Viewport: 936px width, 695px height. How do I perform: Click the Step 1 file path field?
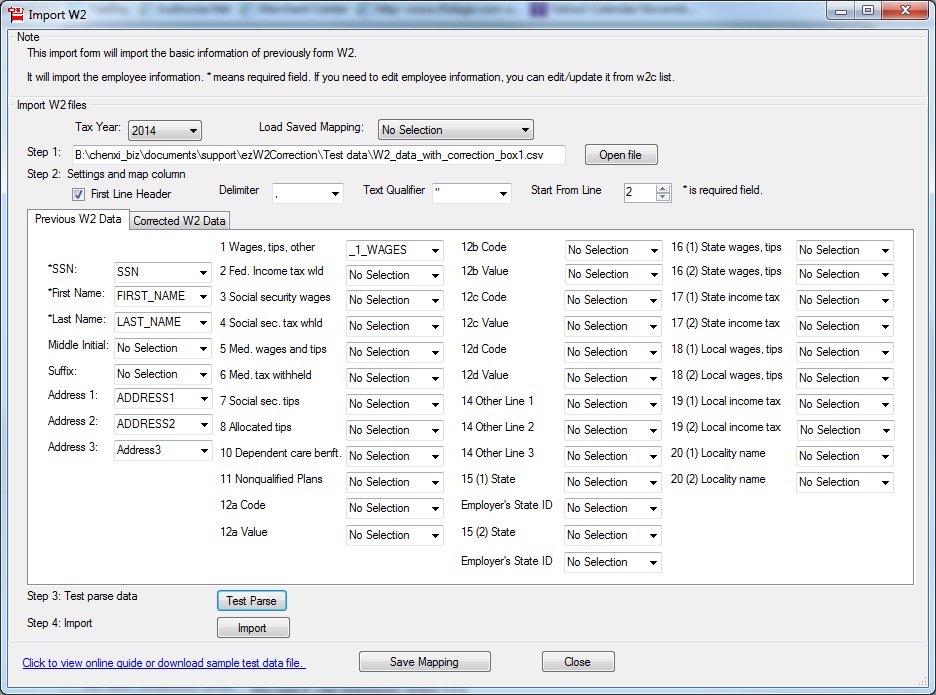click(318, 155)
